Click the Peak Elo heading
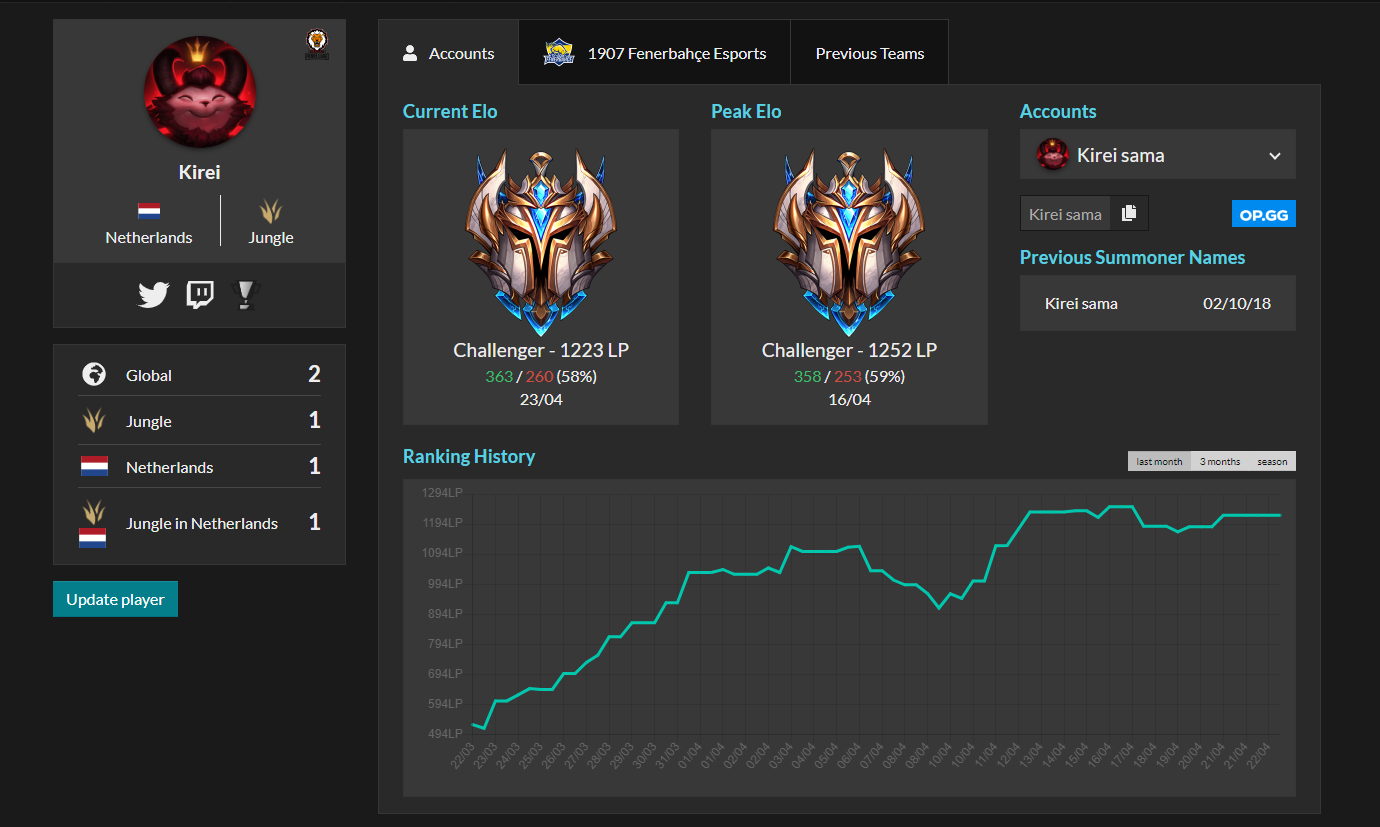The image size is (1380, 827). tap(746, 111)
